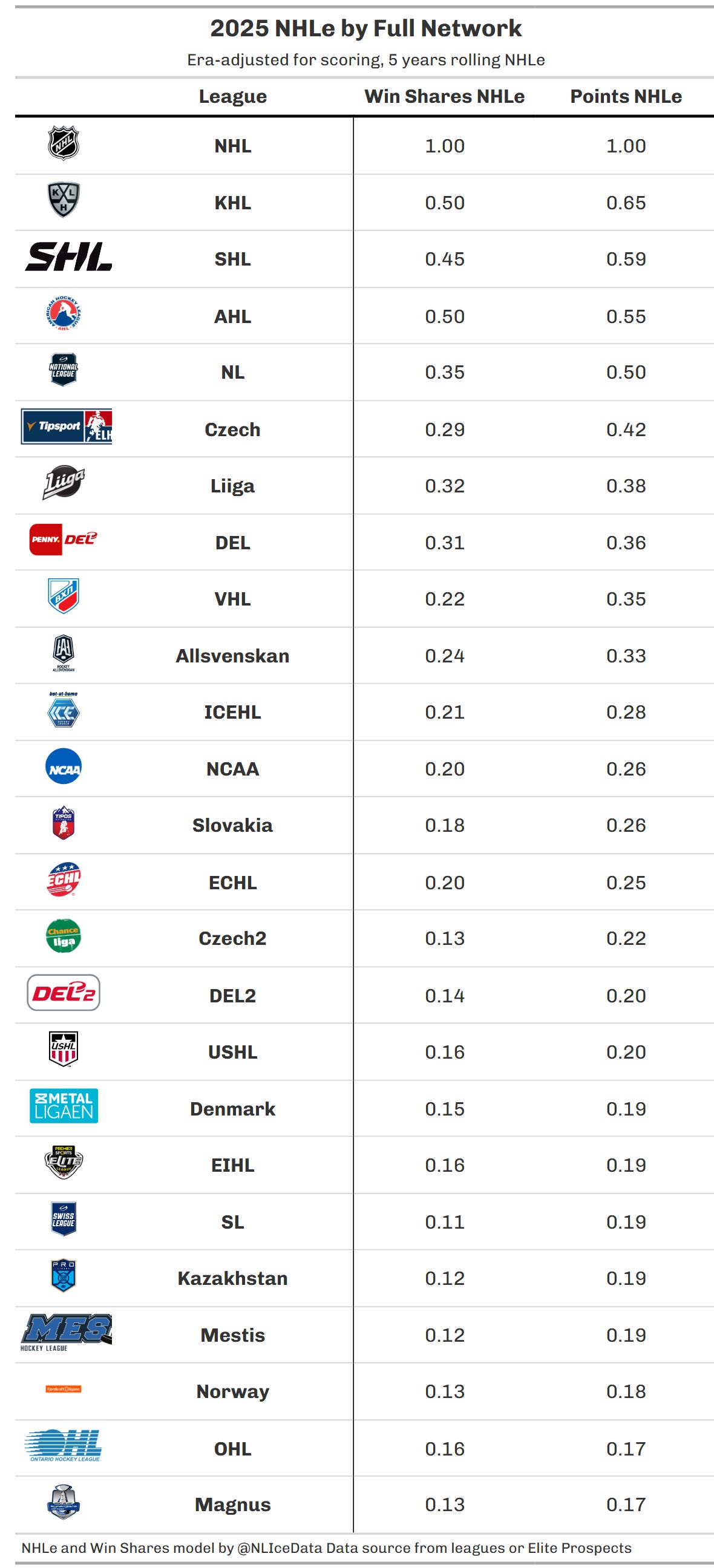
Task: Select the Liiga puck logo
Action: coord(64,482)
